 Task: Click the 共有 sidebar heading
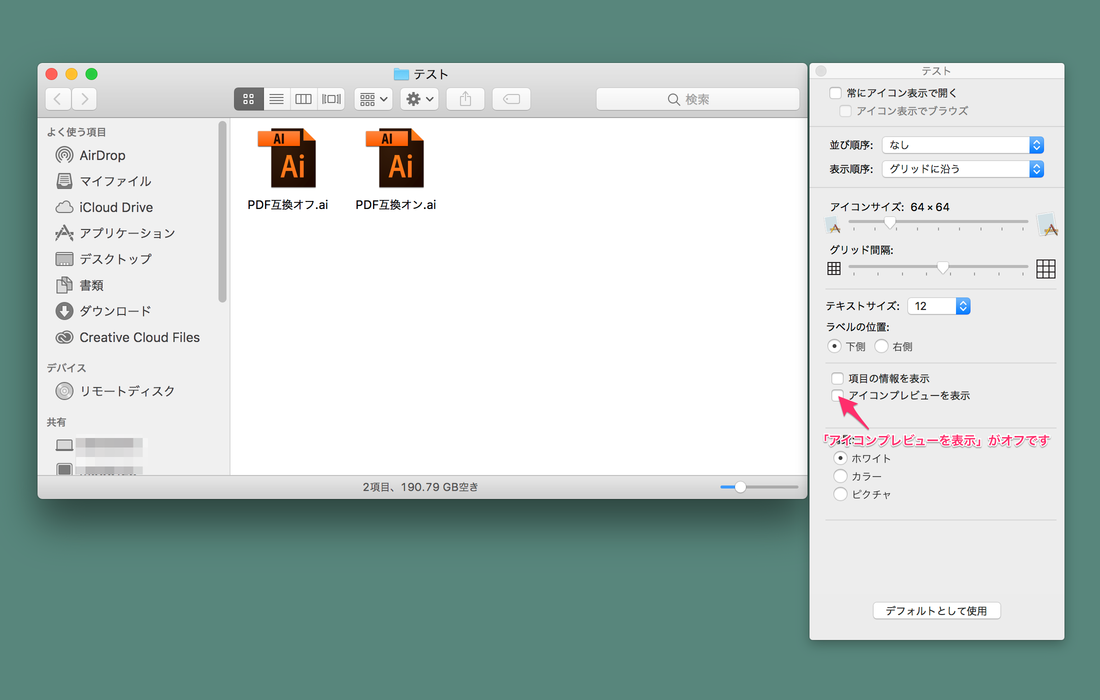click(x=56, y=422)
